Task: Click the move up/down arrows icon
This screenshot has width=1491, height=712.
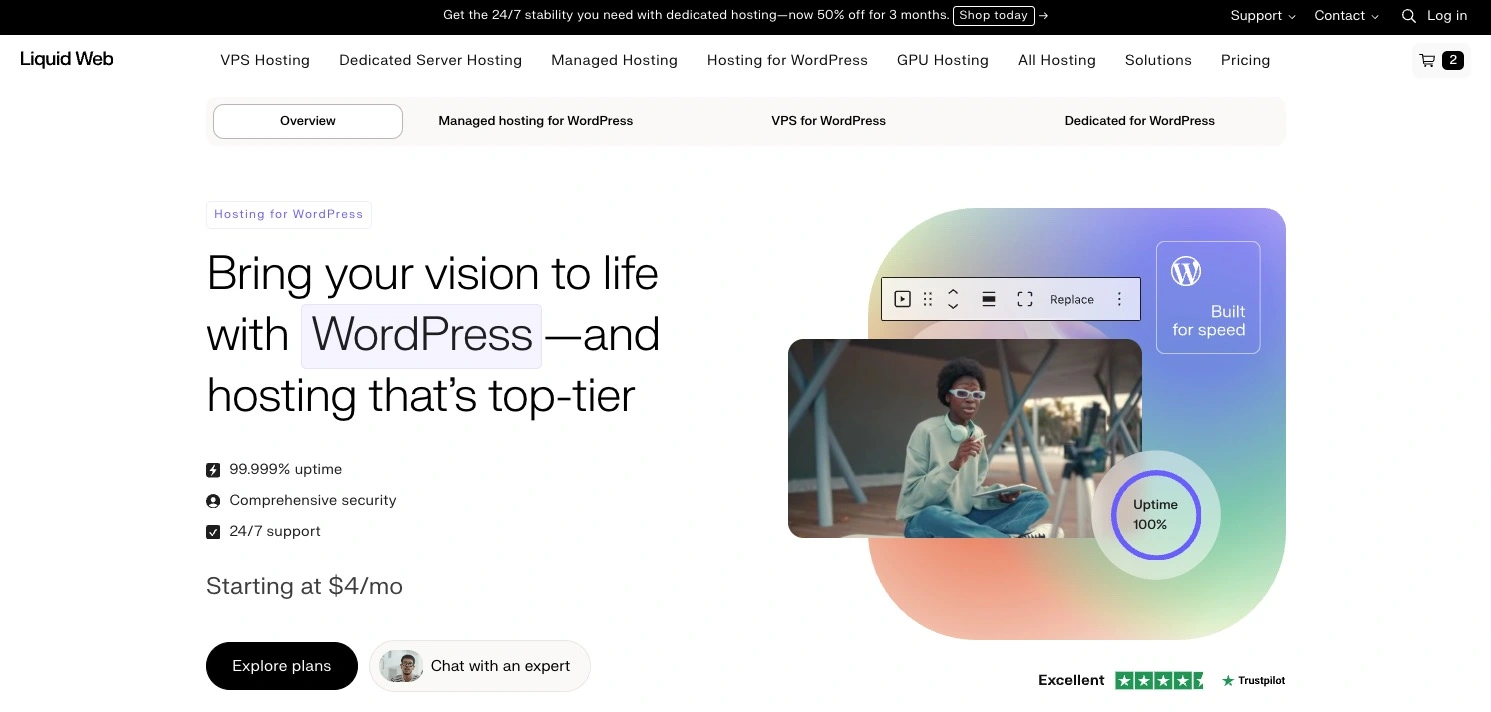Action: [x=953, y=299]
